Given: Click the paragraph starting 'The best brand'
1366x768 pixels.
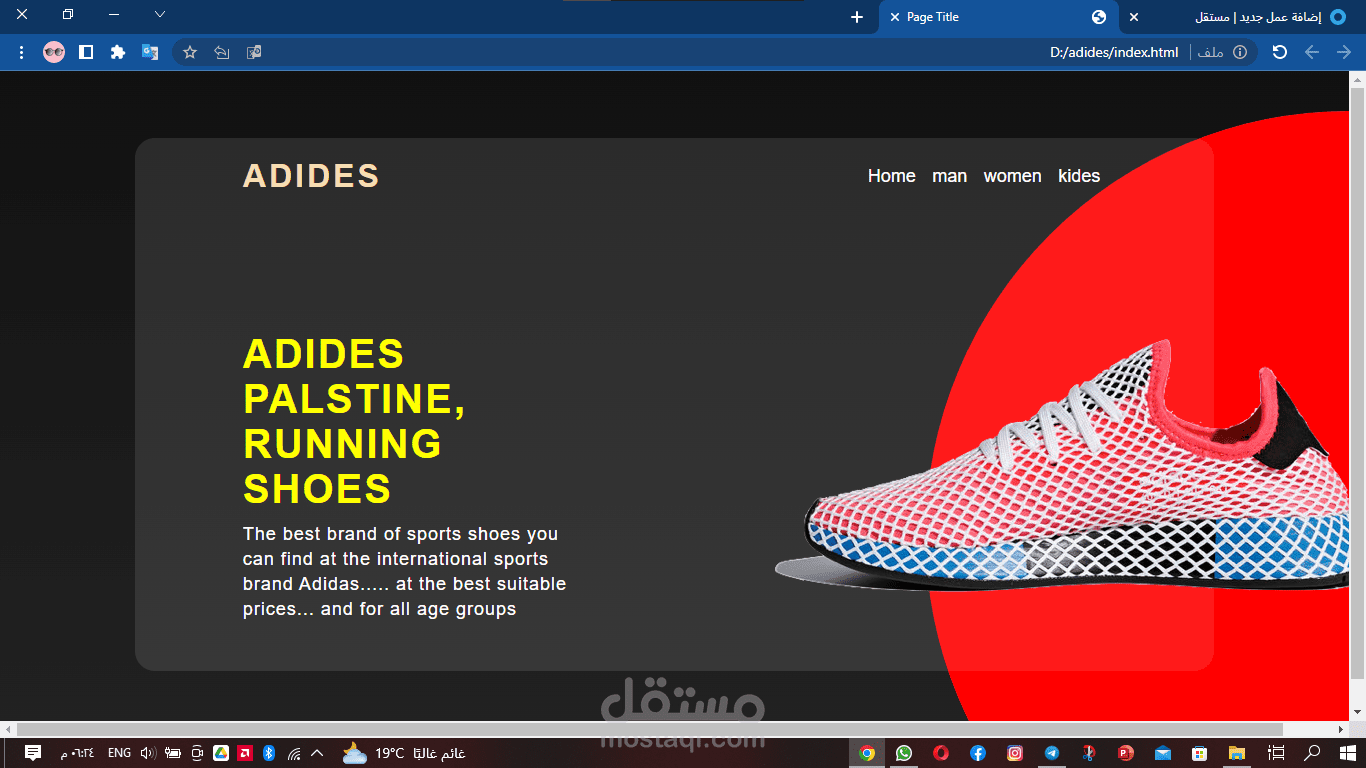Looking at the screenshot, I should [405, 571].
